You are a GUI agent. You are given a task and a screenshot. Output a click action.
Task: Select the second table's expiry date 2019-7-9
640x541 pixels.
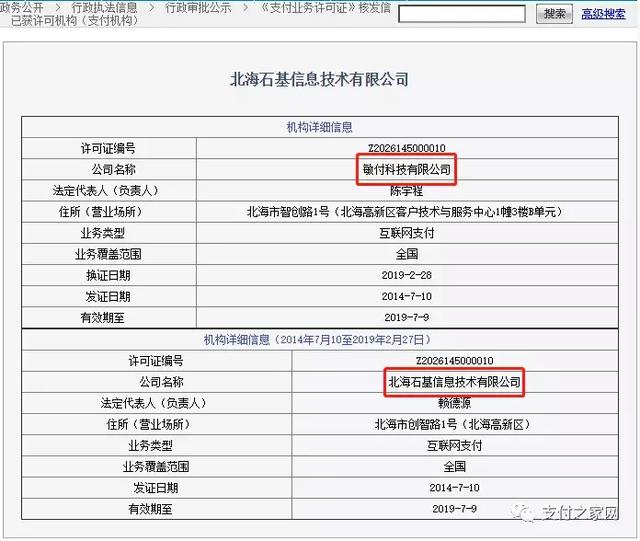click(454, 509)
